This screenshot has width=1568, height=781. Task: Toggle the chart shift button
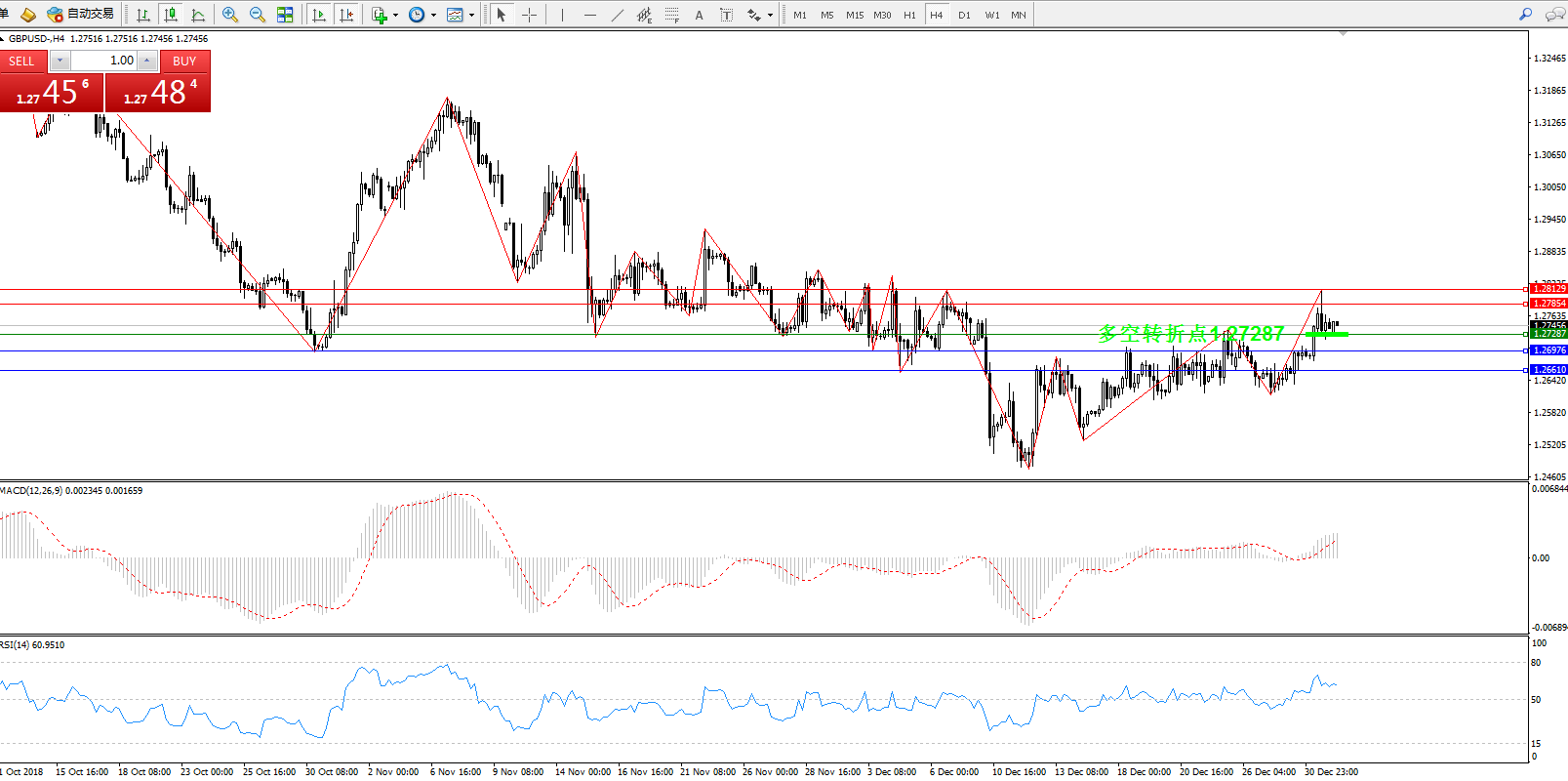pyautogui.click(x=345, y=15)
